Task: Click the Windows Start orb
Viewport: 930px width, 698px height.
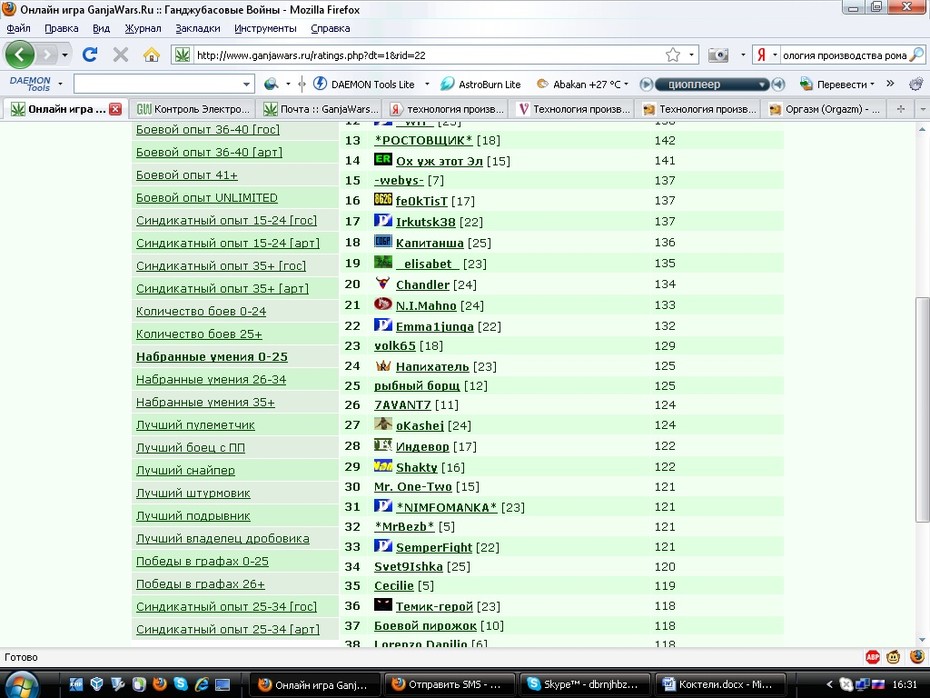Action: point(22,686)
